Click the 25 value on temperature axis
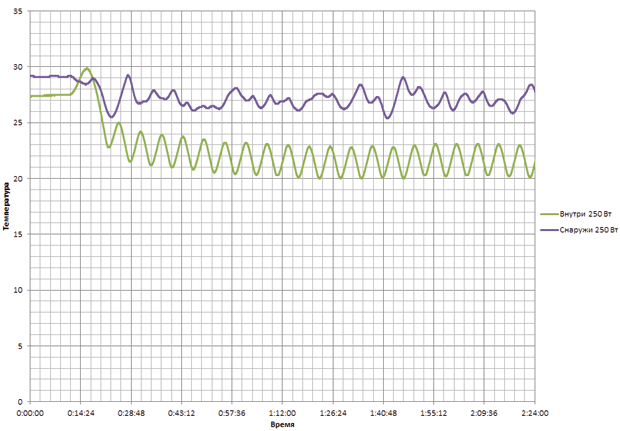Screen dimensions: 620x431 pyautogui.click(x=19, y=123)
